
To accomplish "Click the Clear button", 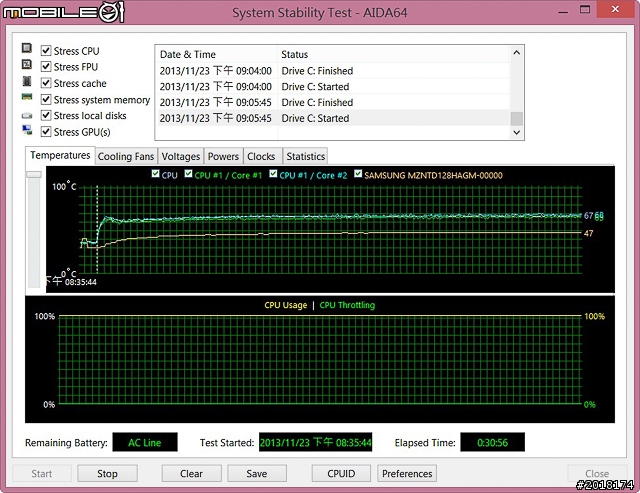I will click(191, 473).
